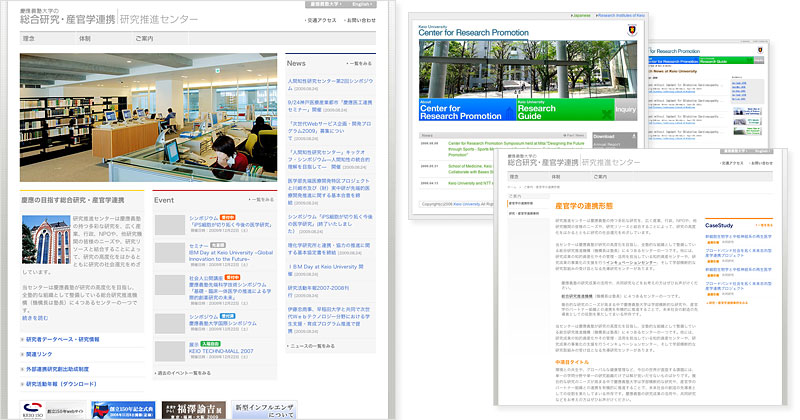
Task: Open the red-brick building thumbnail
Action: click(x=46, y=239)
